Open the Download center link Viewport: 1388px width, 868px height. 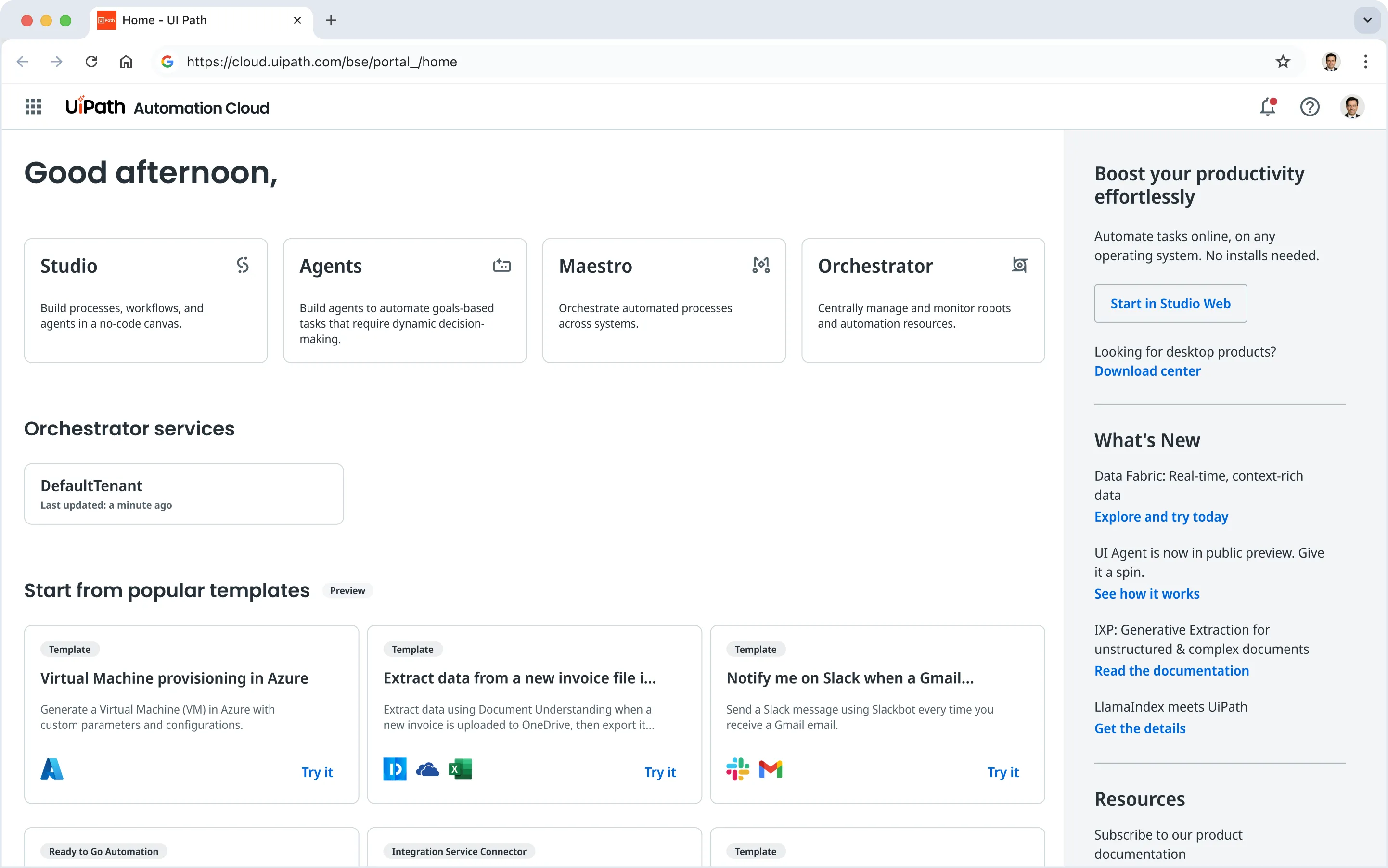(1147, 371)
